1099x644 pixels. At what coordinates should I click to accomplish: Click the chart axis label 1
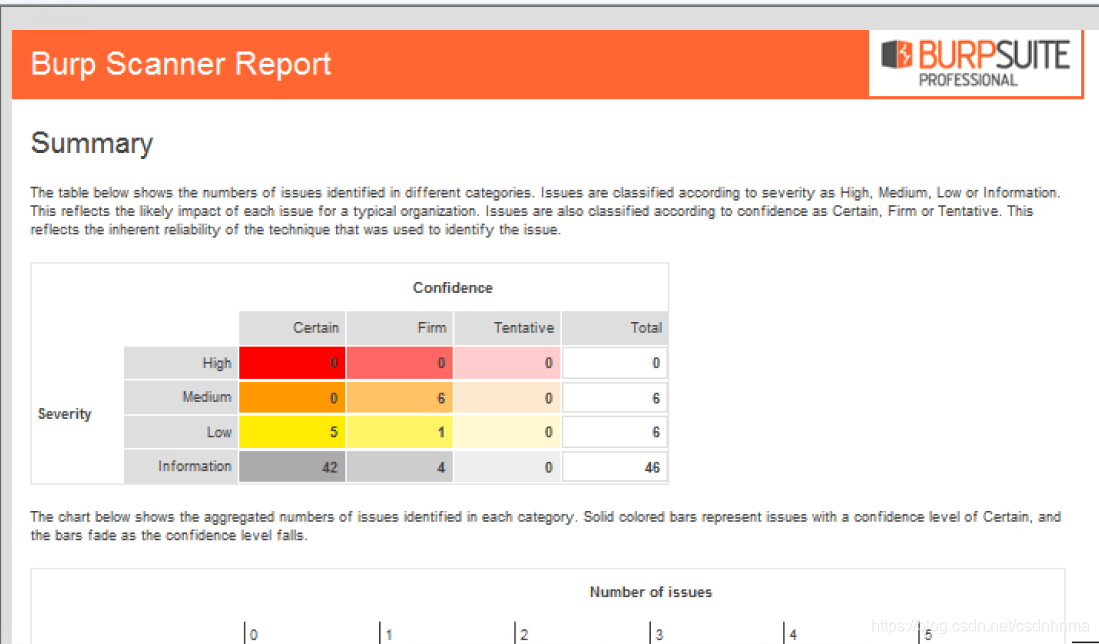[x=389, y=635]
